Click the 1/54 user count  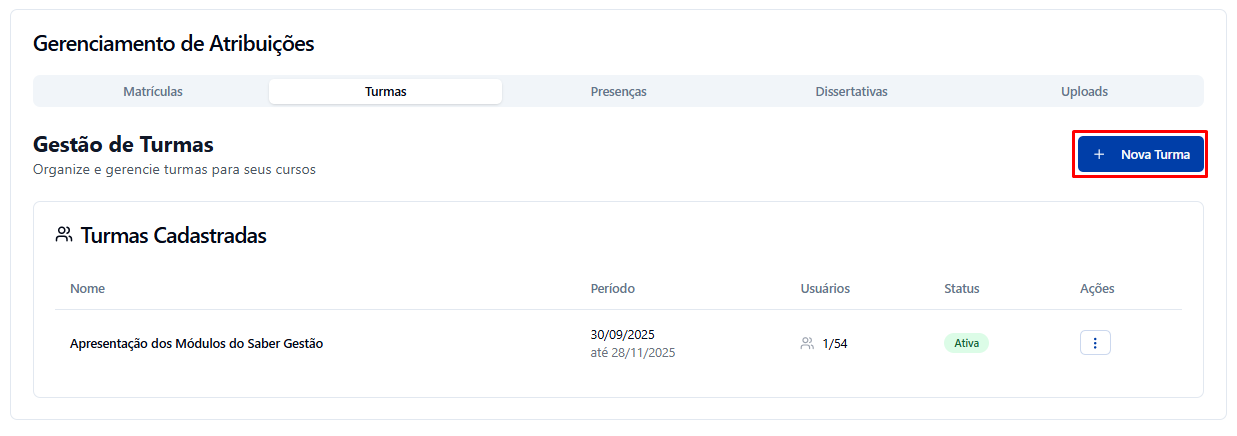835,344
